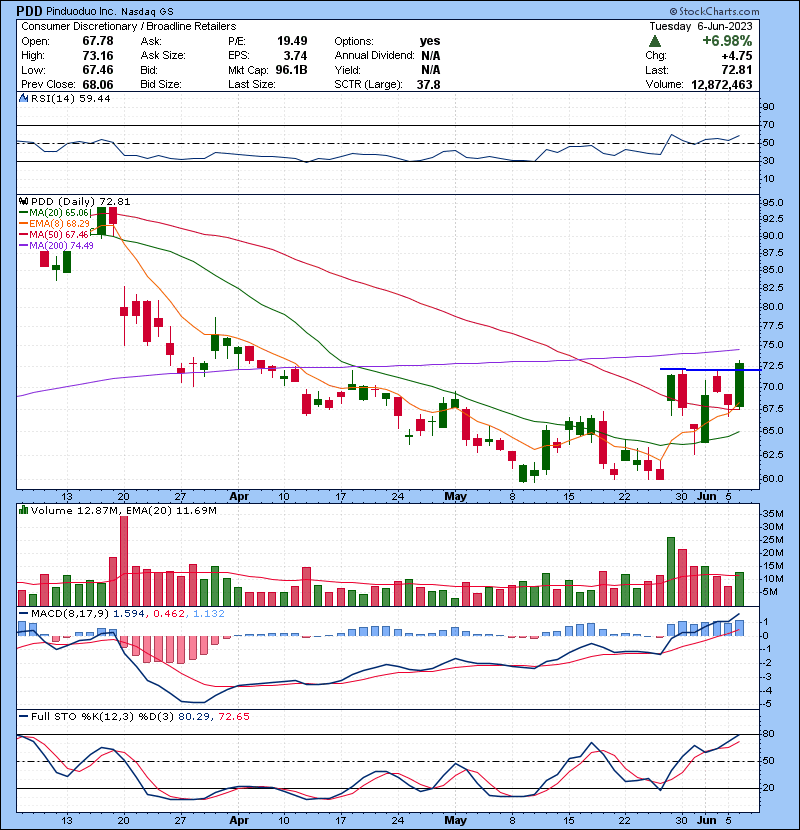Click the Prev Close 68.06 value
This screenshot has width=800, height=830.
click(x=98, y=84)
